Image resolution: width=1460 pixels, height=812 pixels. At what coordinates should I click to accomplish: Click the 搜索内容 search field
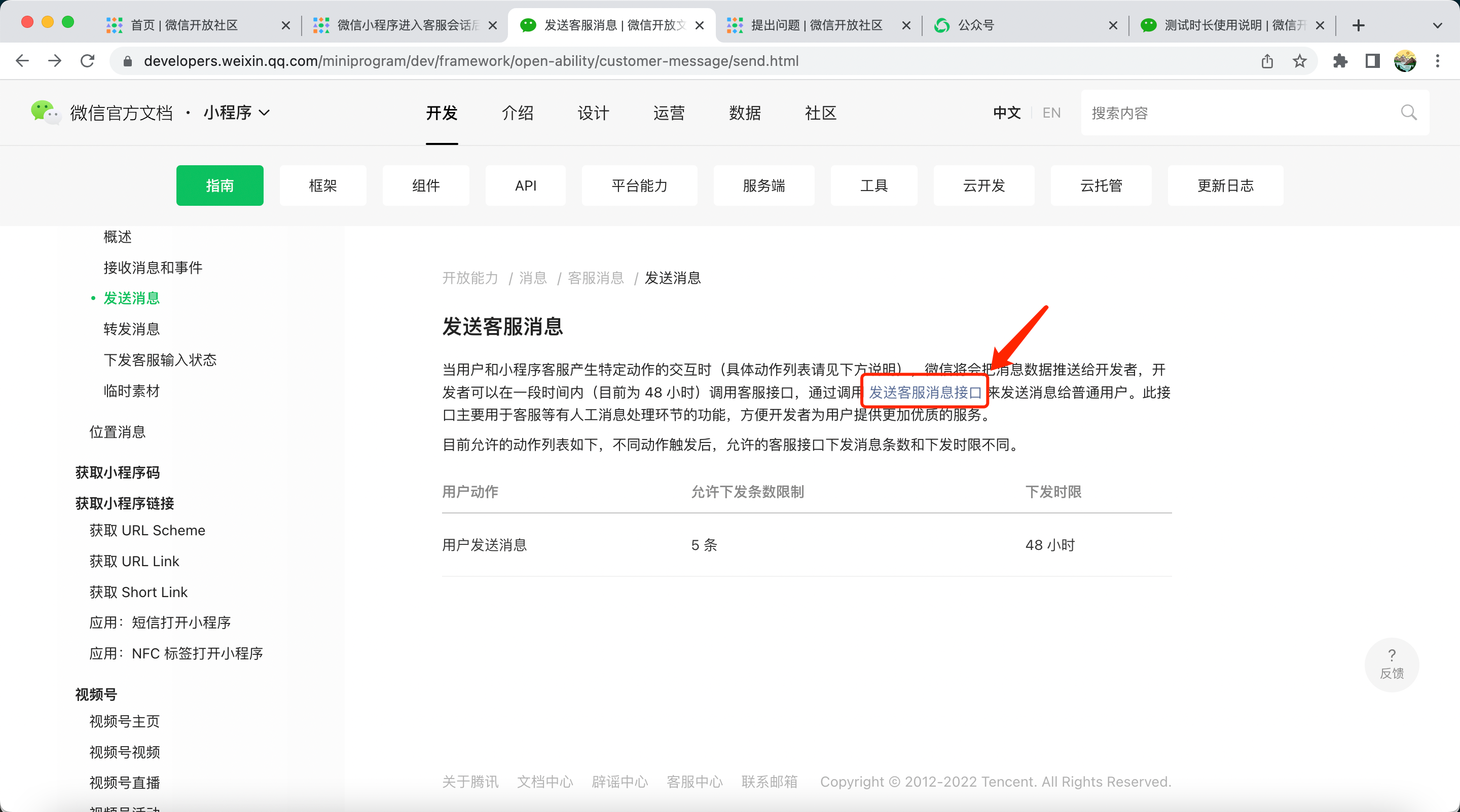[1241, 113]
